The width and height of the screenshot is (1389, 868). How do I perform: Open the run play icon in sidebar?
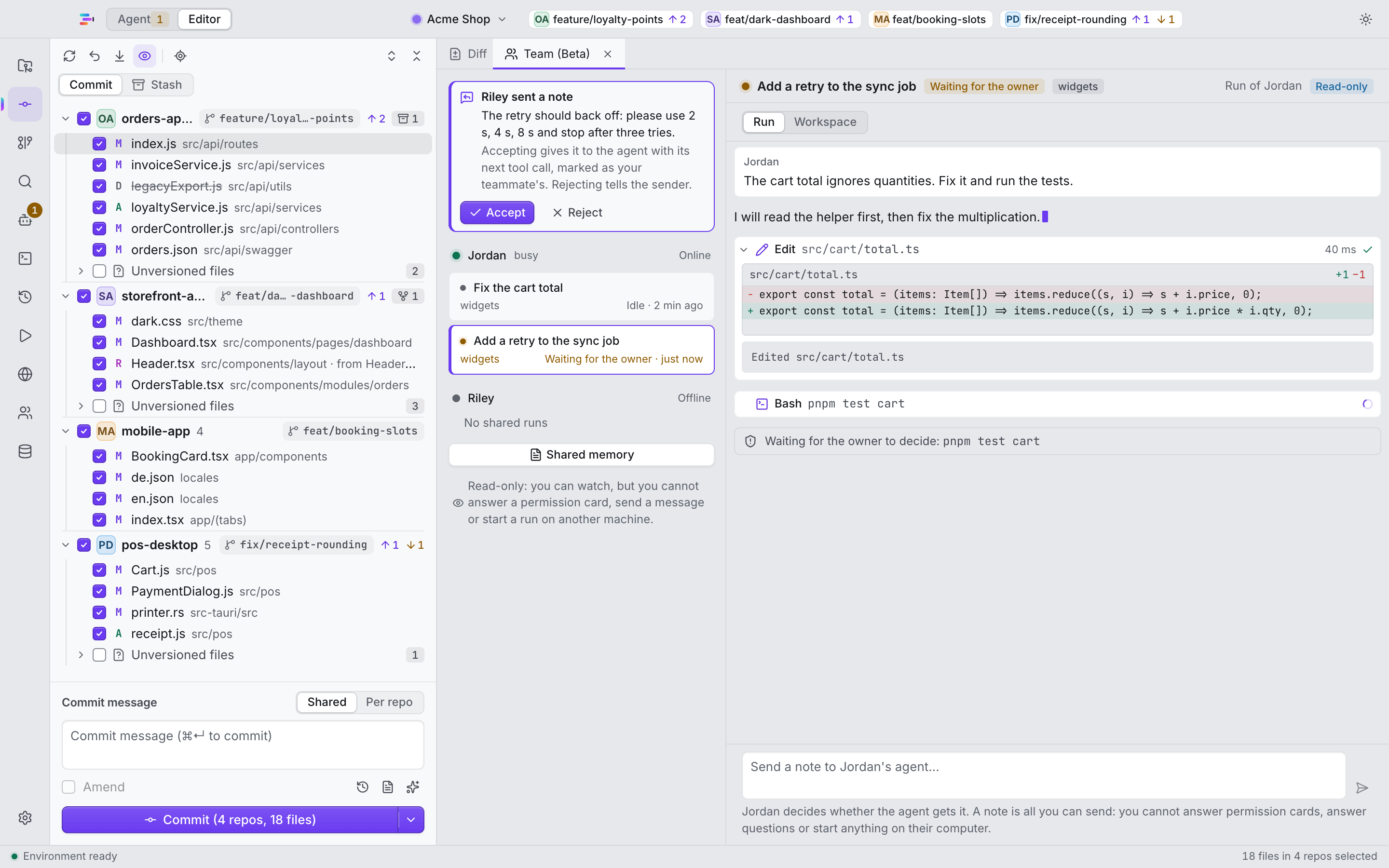click(25, 335)
